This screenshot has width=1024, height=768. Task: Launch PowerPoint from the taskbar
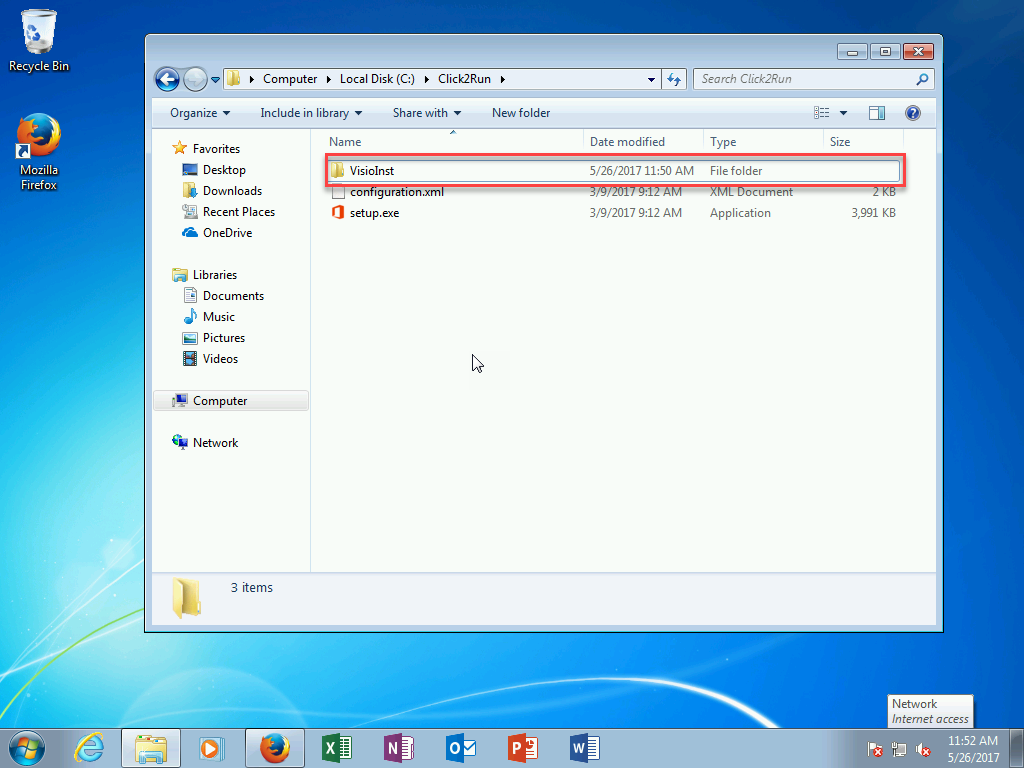click(522, 748)
